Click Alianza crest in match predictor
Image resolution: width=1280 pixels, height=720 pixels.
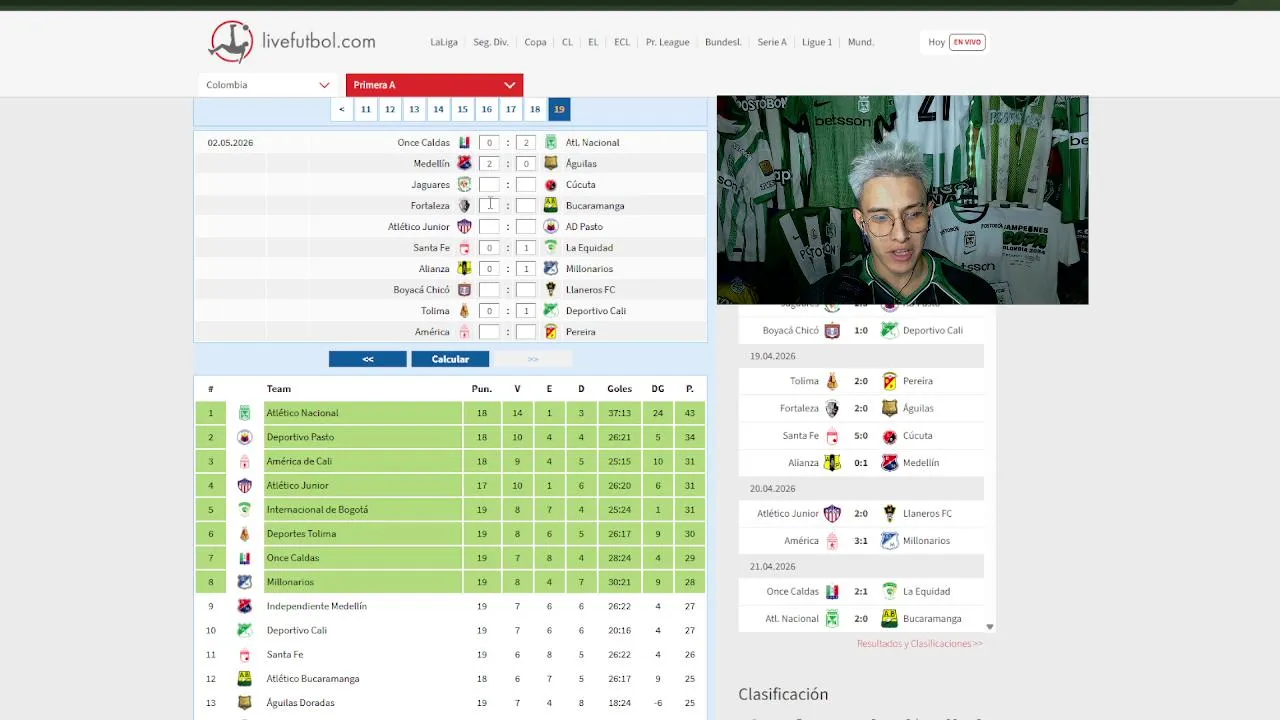pos(464,269)
